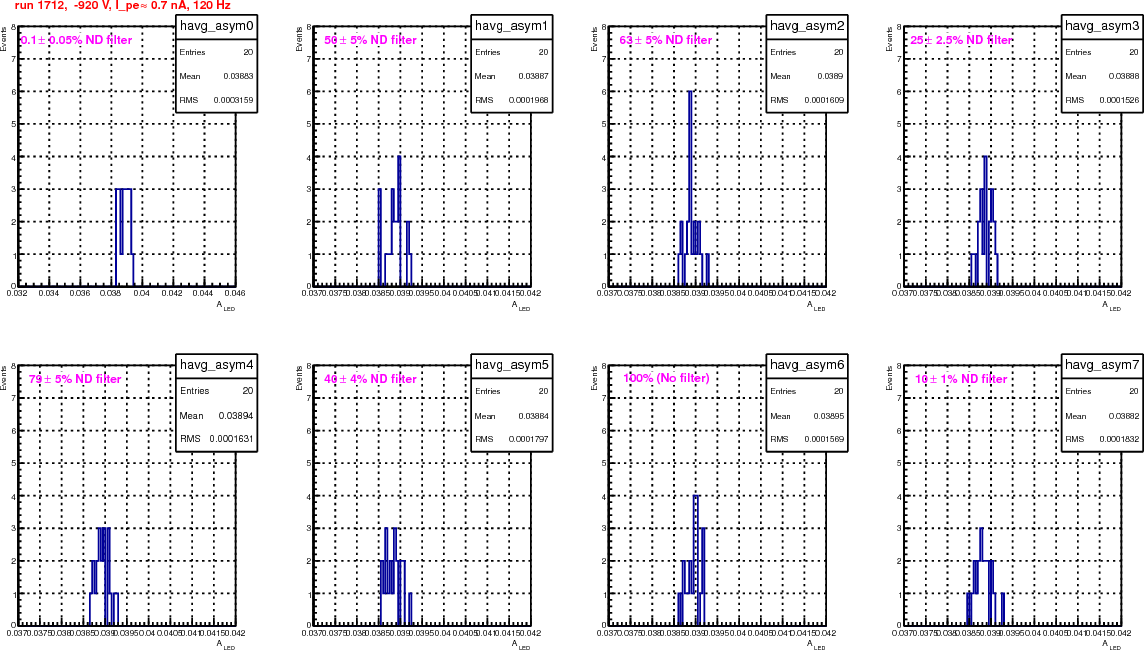The image size is (1144, 650).
Task: Click the blue histogram in the havg_asym5 plot
Action: (x=395, y=576)
